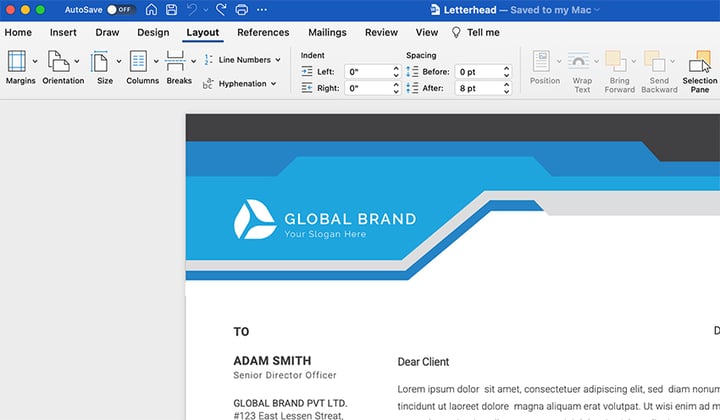Open the Selection Pane

[x=700, y=72]
